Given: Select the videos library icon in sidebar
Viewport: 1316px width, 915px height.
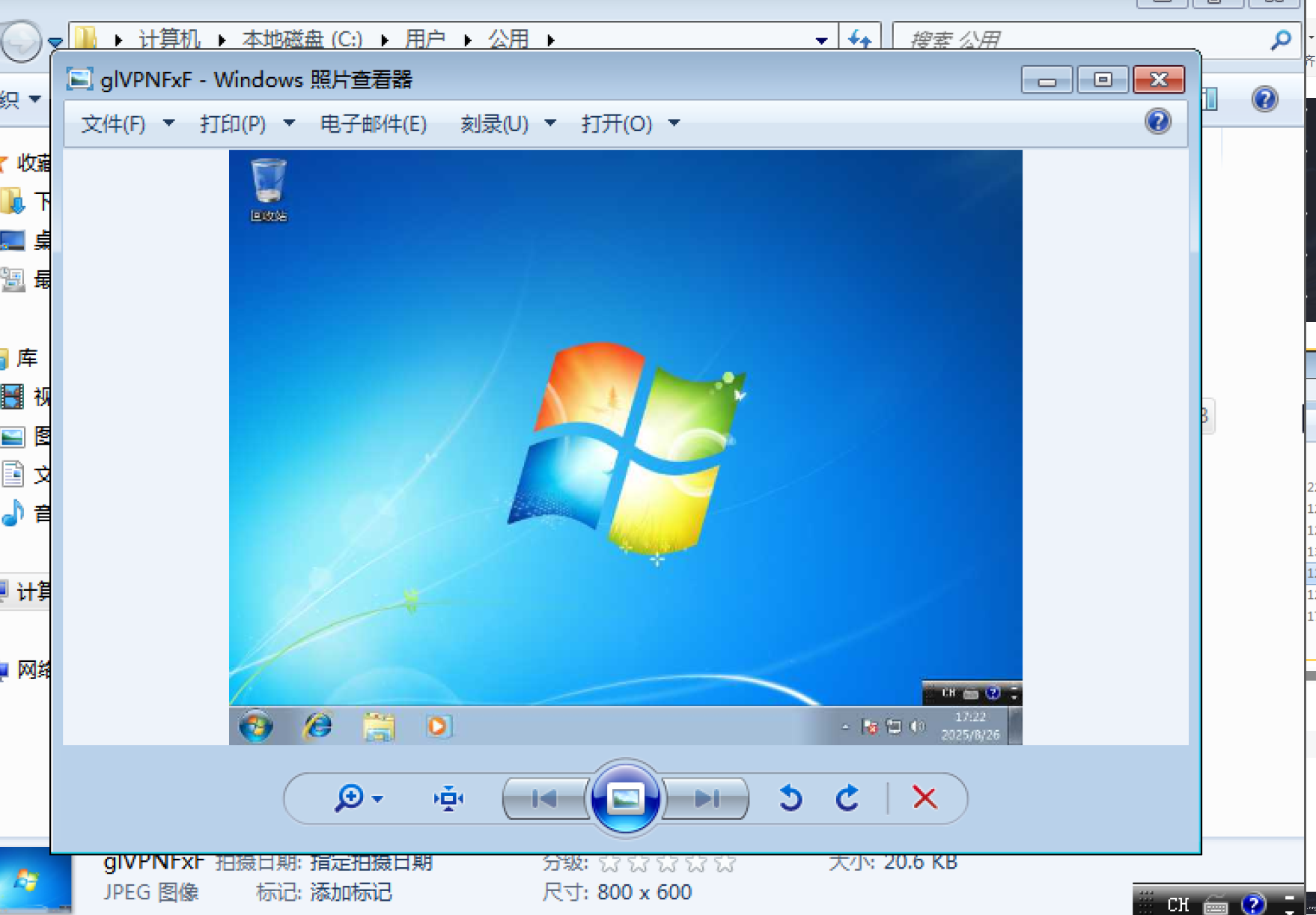Looking at the screenshot, I should (x=13, y=396).
